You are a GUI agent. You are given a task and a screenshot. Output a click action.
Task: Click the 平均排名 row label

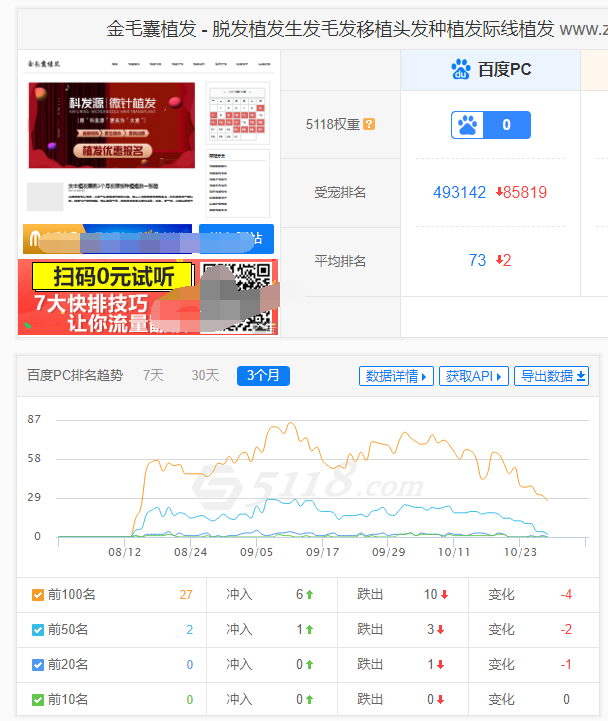click(340, 261)
